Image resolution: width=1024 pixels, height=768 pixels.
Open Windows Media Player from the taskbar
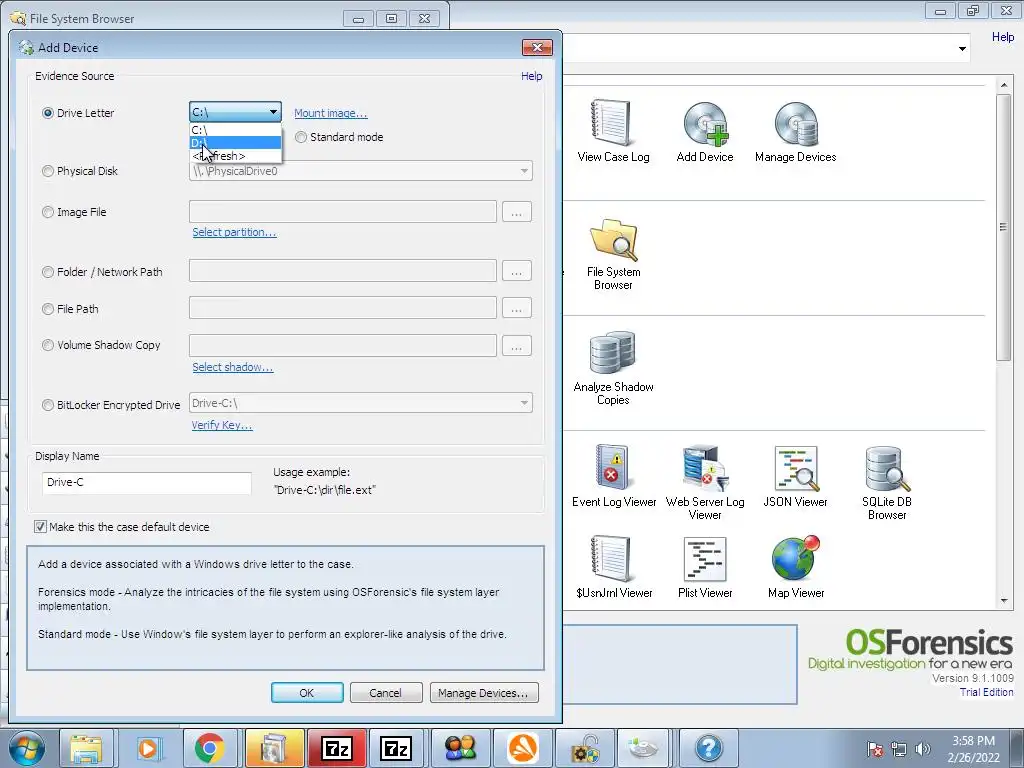[x=148, y=748]
